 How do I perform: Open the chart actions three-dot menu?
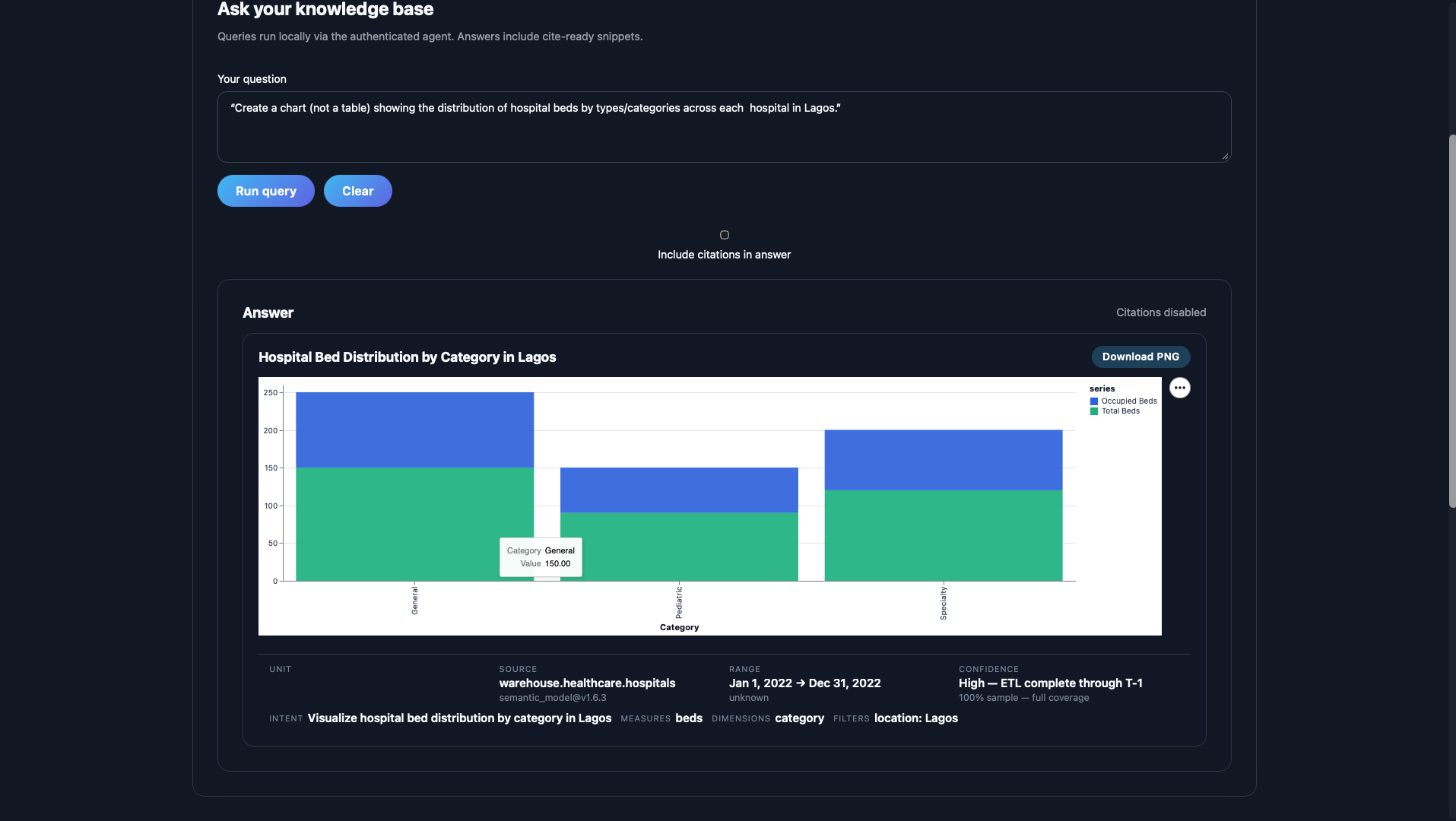1179,388
